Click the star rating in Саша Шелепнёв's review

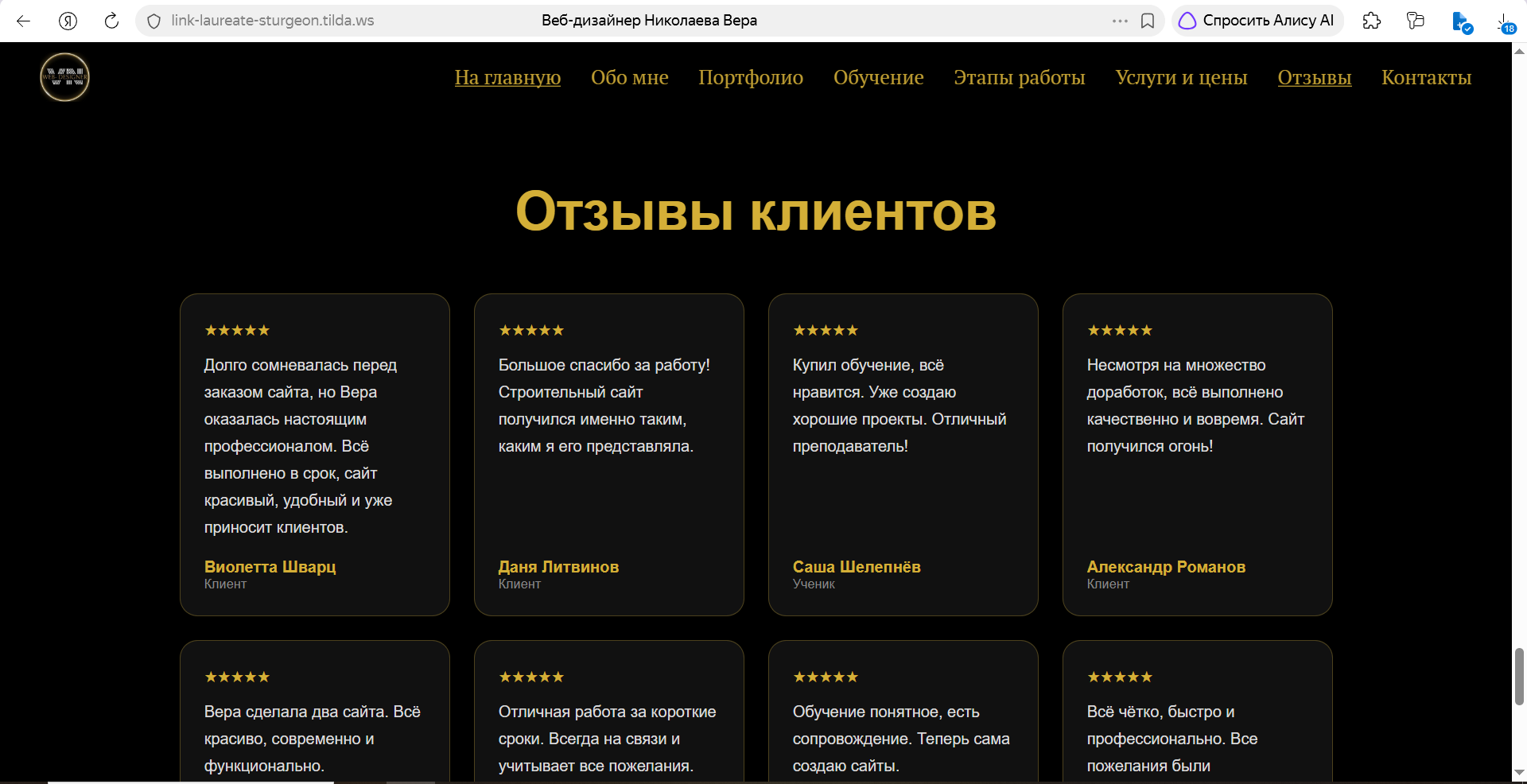826,330
